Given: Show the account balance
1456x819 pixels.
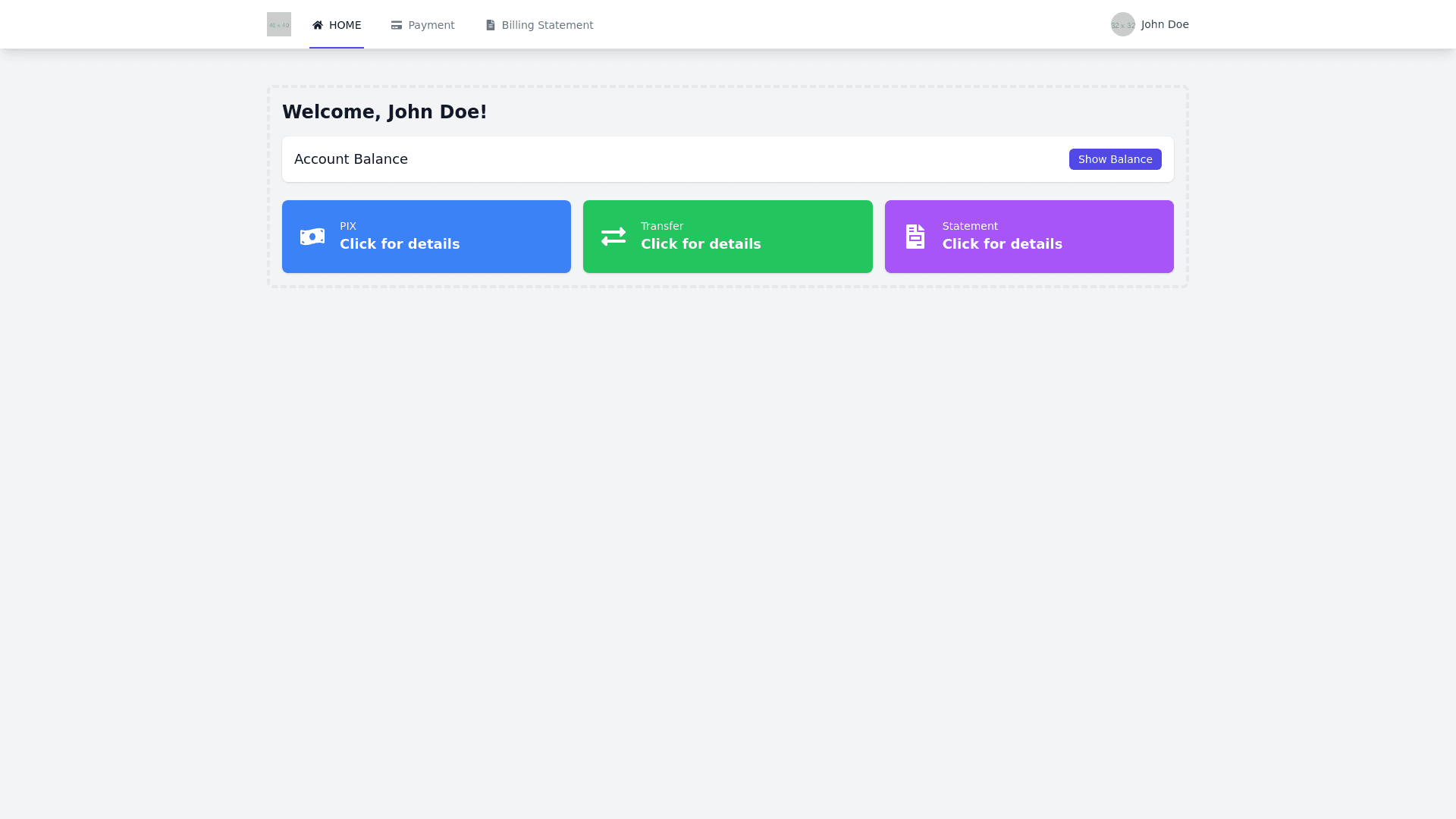Looking at the screenshot, I should 1115,159.
